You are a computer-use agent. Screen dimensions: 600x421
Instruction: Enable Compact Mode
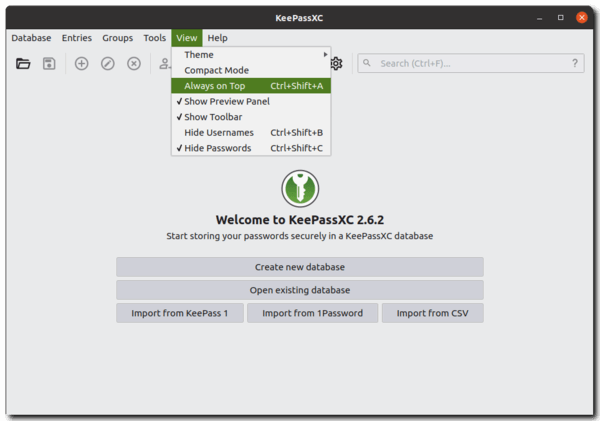pyautogui.click(x=251, y=70)
